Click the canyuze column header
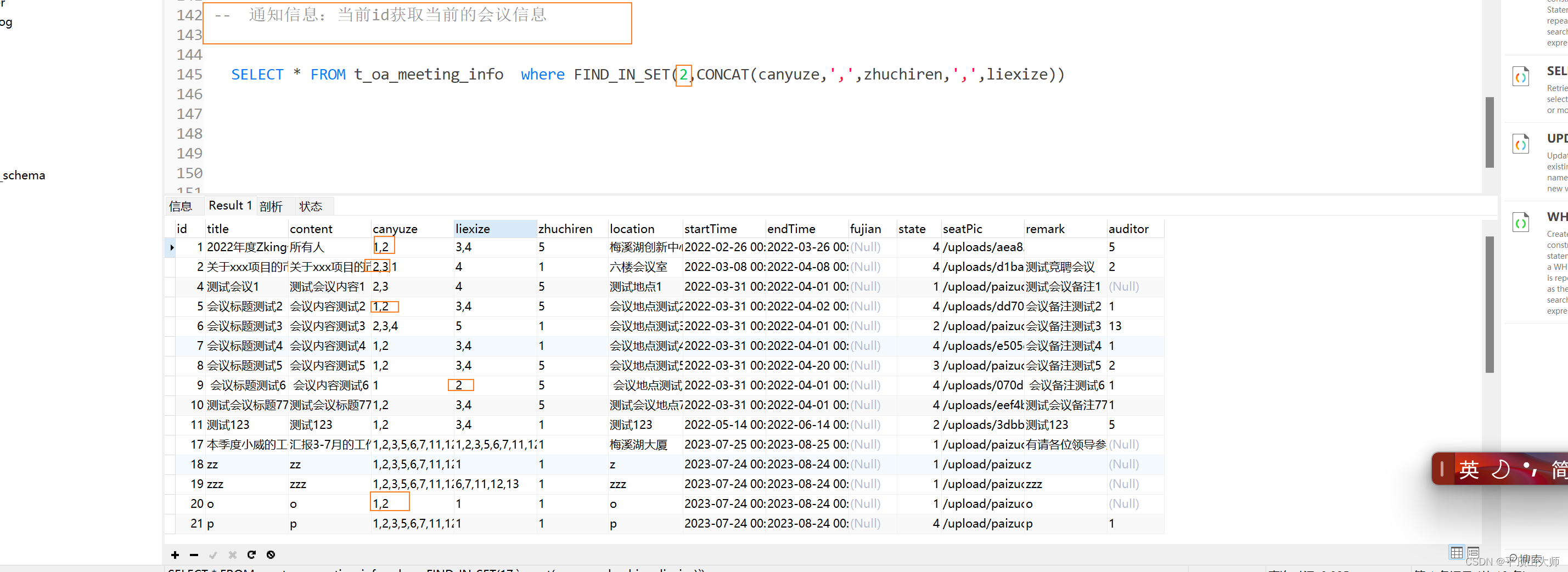 coord(412,229)
